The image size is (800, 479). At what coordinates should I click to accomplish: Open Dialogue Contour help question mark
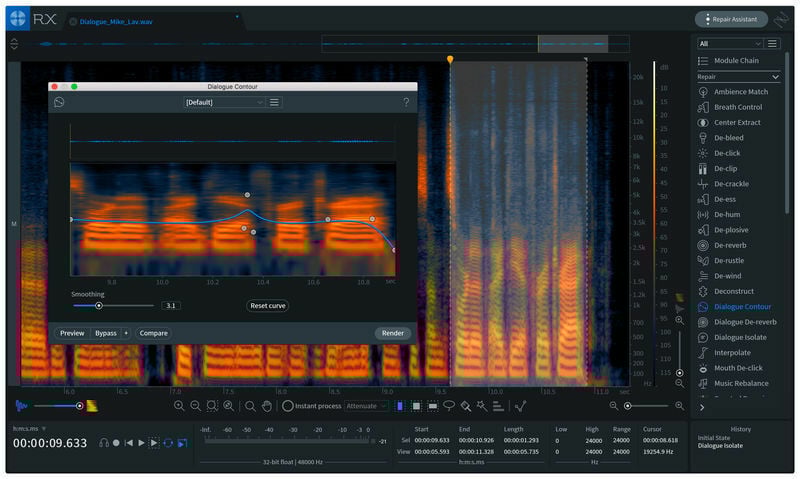tap(406, 102)
